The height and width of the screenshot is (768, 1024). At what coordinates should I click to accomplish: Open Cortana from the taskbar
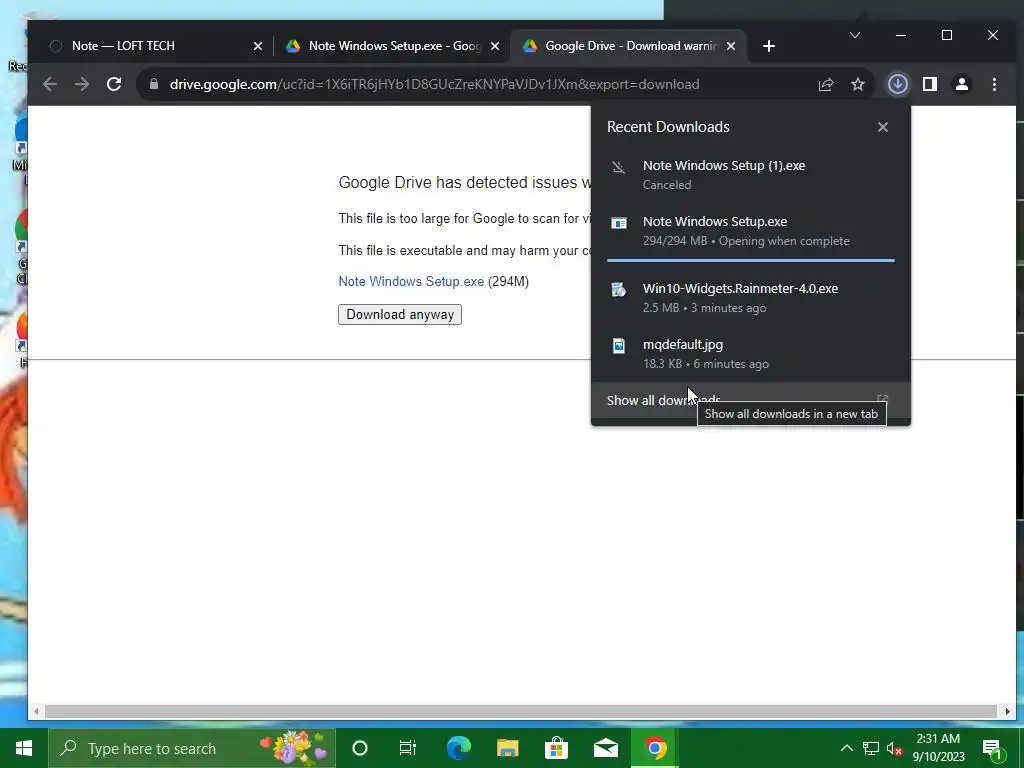click(359, 748)
